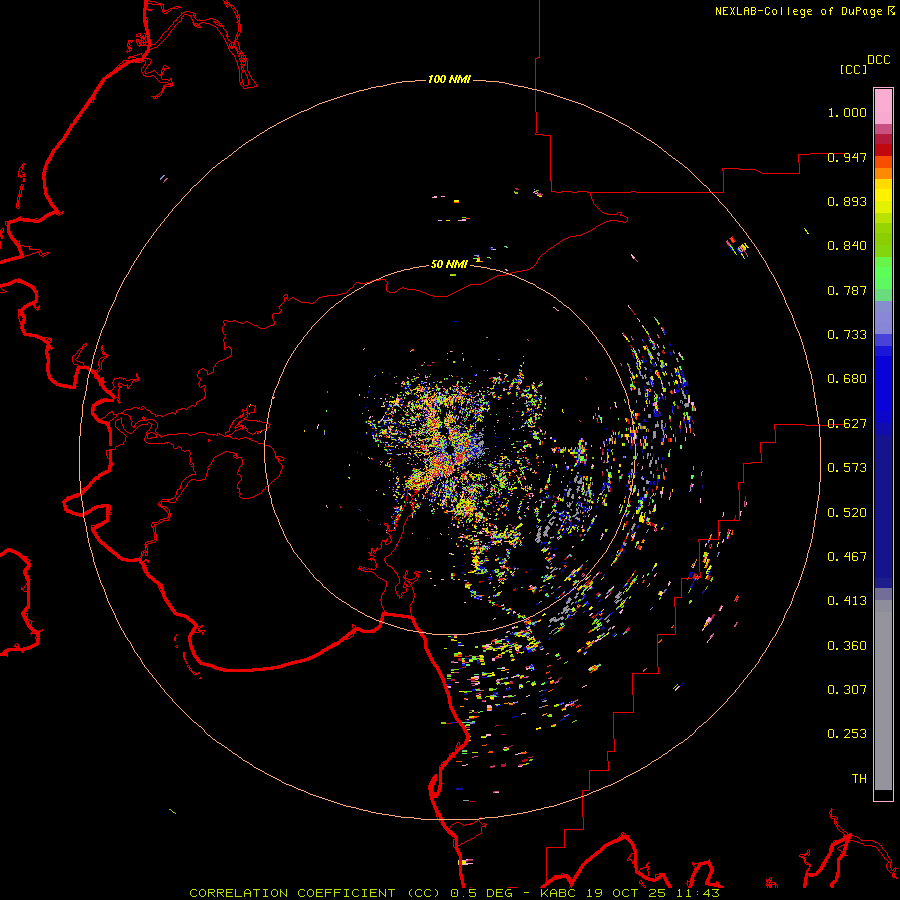Click the 1.000 color scale value
The height and width of the screenshot is (900, 900).
click(x=847, y=112)
